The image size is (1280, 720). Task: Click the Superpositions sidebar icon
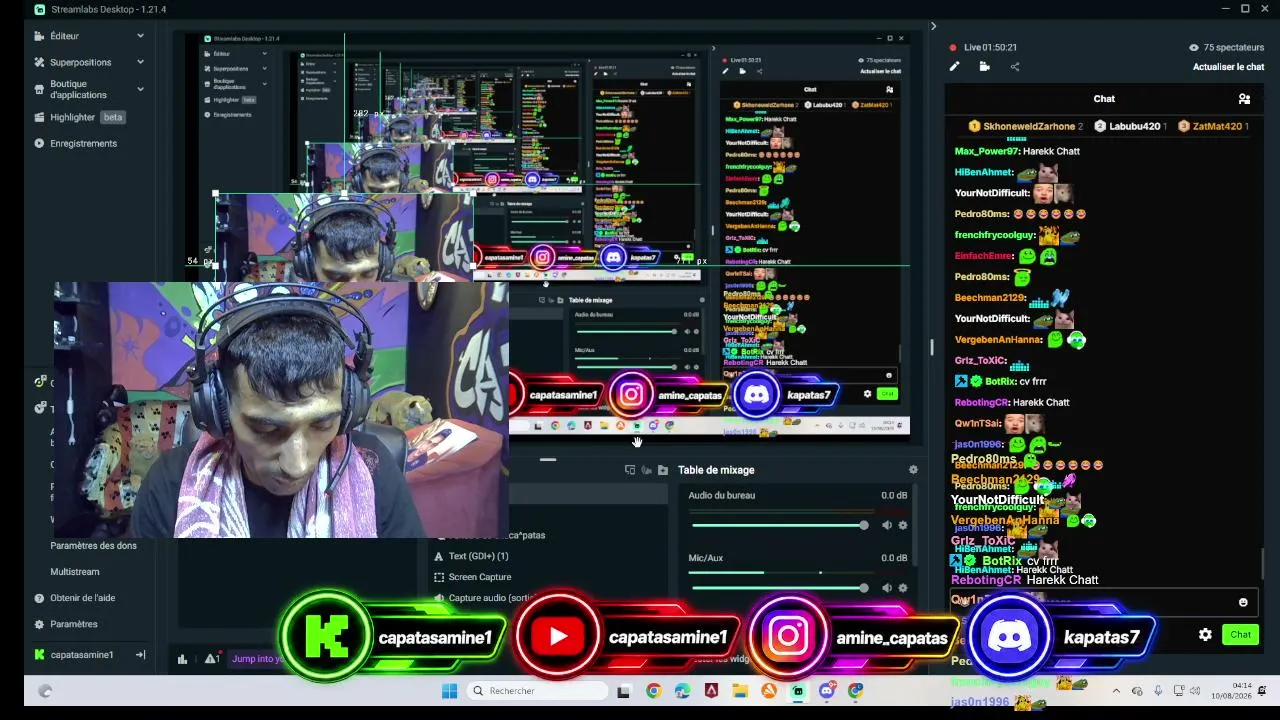point(39,62)
